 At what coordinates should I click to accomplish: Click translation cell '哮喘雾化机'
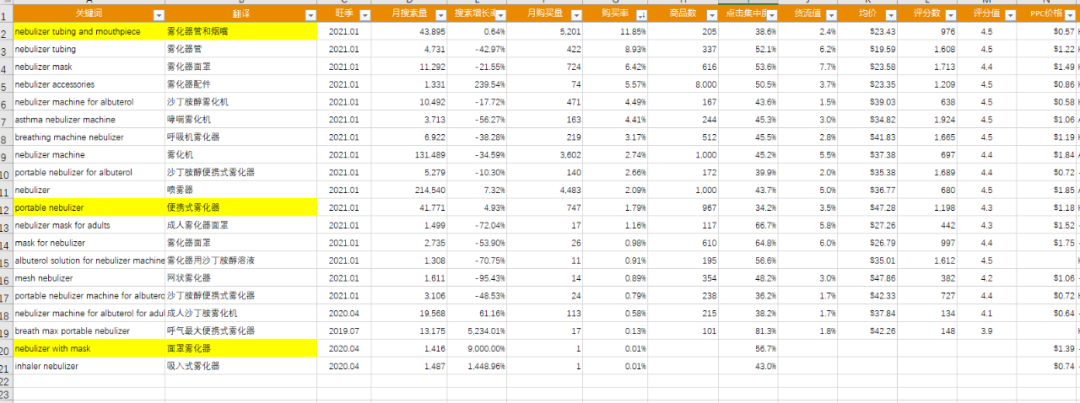[241, 119]
